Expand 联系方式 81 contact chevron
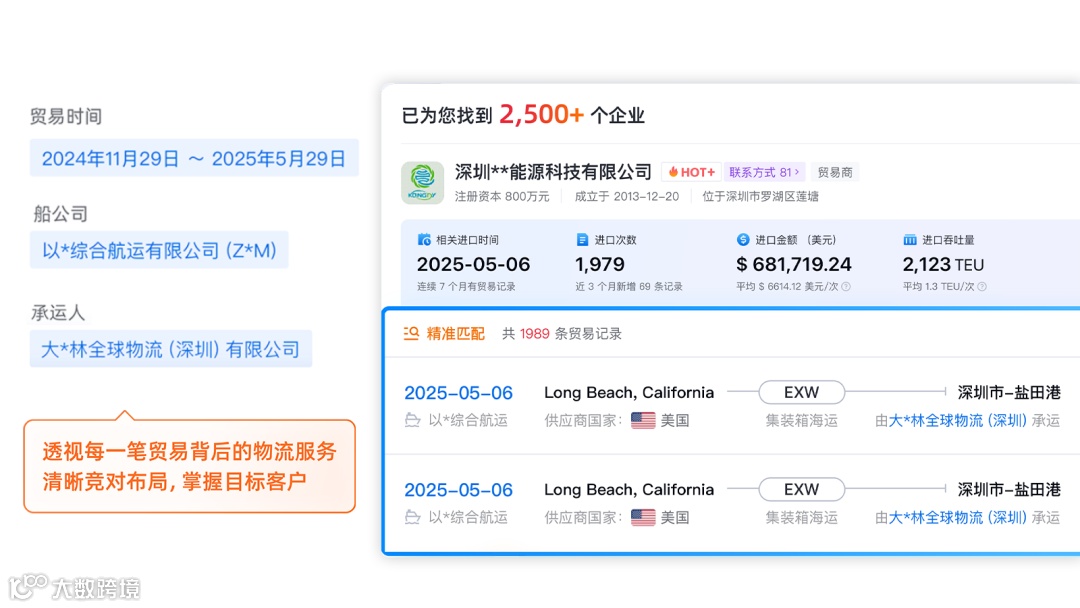The width and height of the screenshot is (1080, 608). 797,172
